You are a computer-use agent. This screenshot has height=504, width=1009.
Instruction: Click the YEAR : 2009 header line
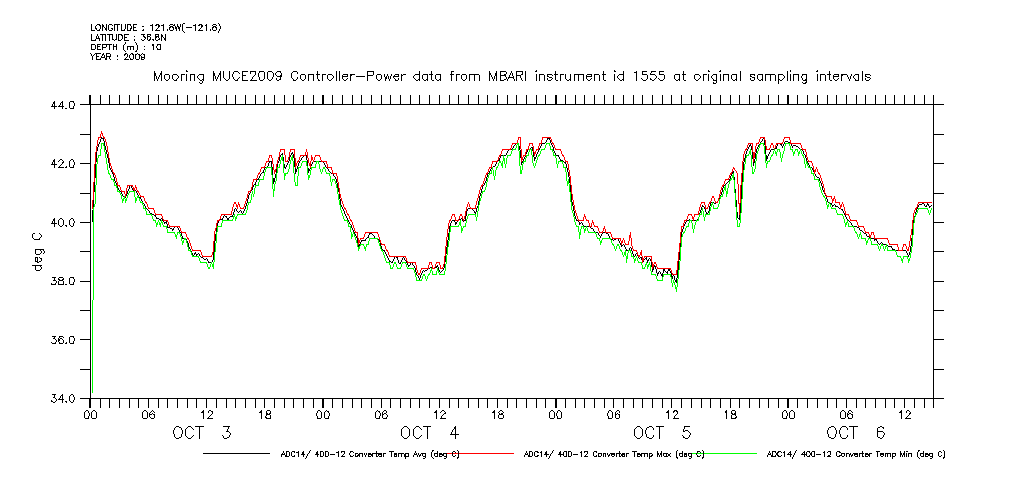(118, 57)
